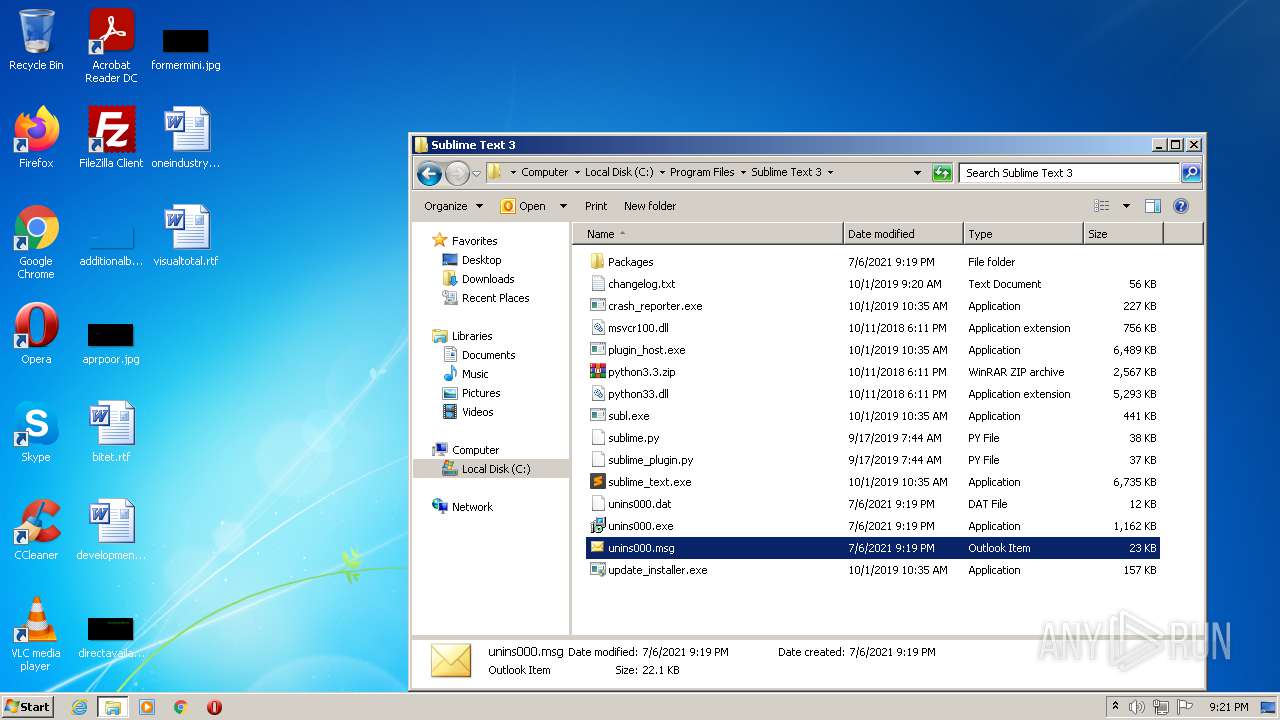Open Internet Explorer from taskbar
The width and height of the screenshot is (1280, 720).
[x=79, y=707]
